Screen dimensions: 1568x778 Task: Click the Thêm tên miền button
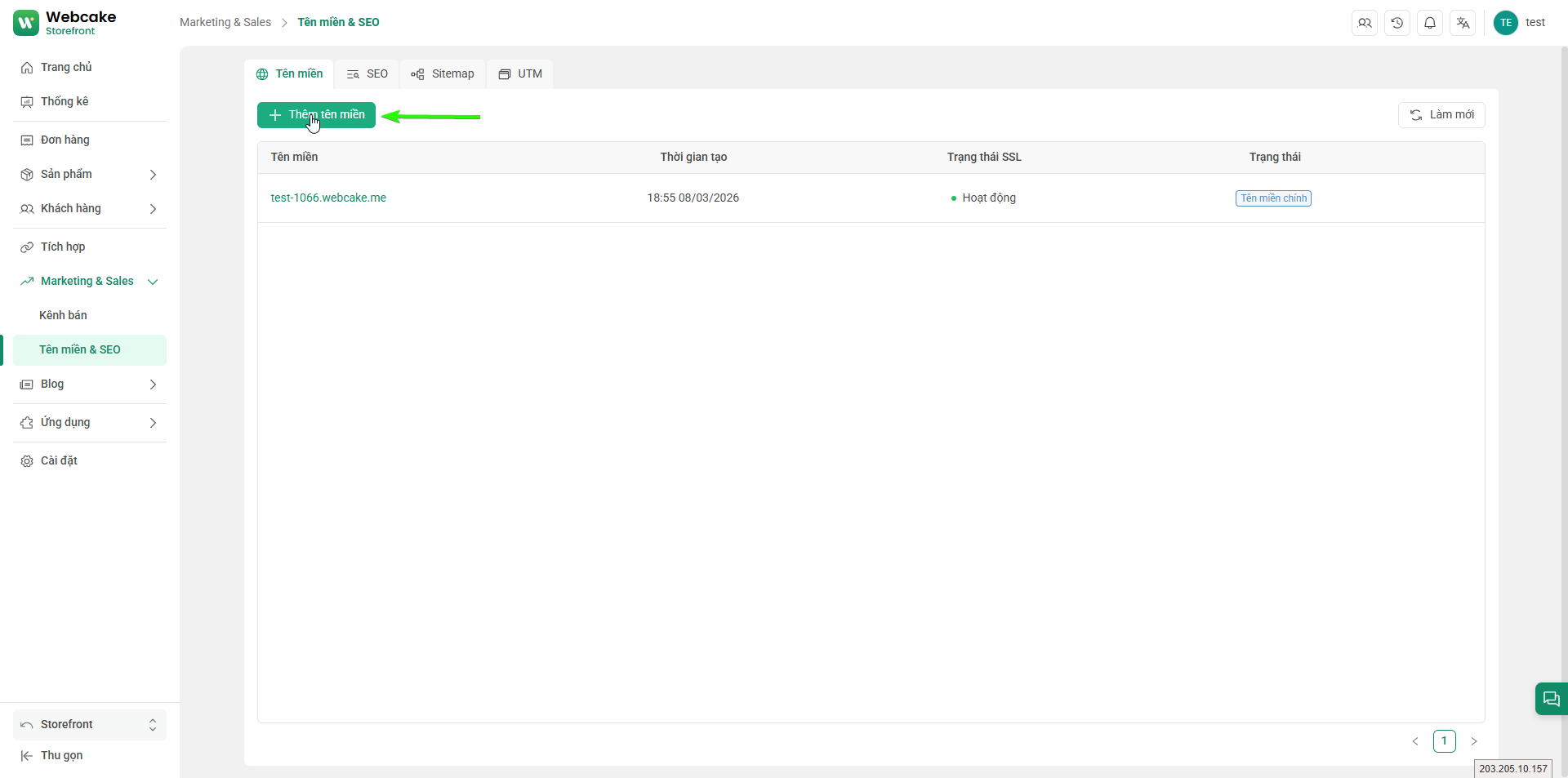(x=316, y=115)
